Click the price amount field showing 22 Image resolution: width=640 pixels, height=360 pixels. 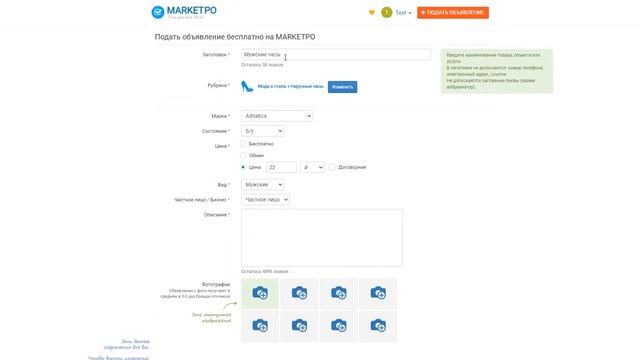tap(281, 167)
